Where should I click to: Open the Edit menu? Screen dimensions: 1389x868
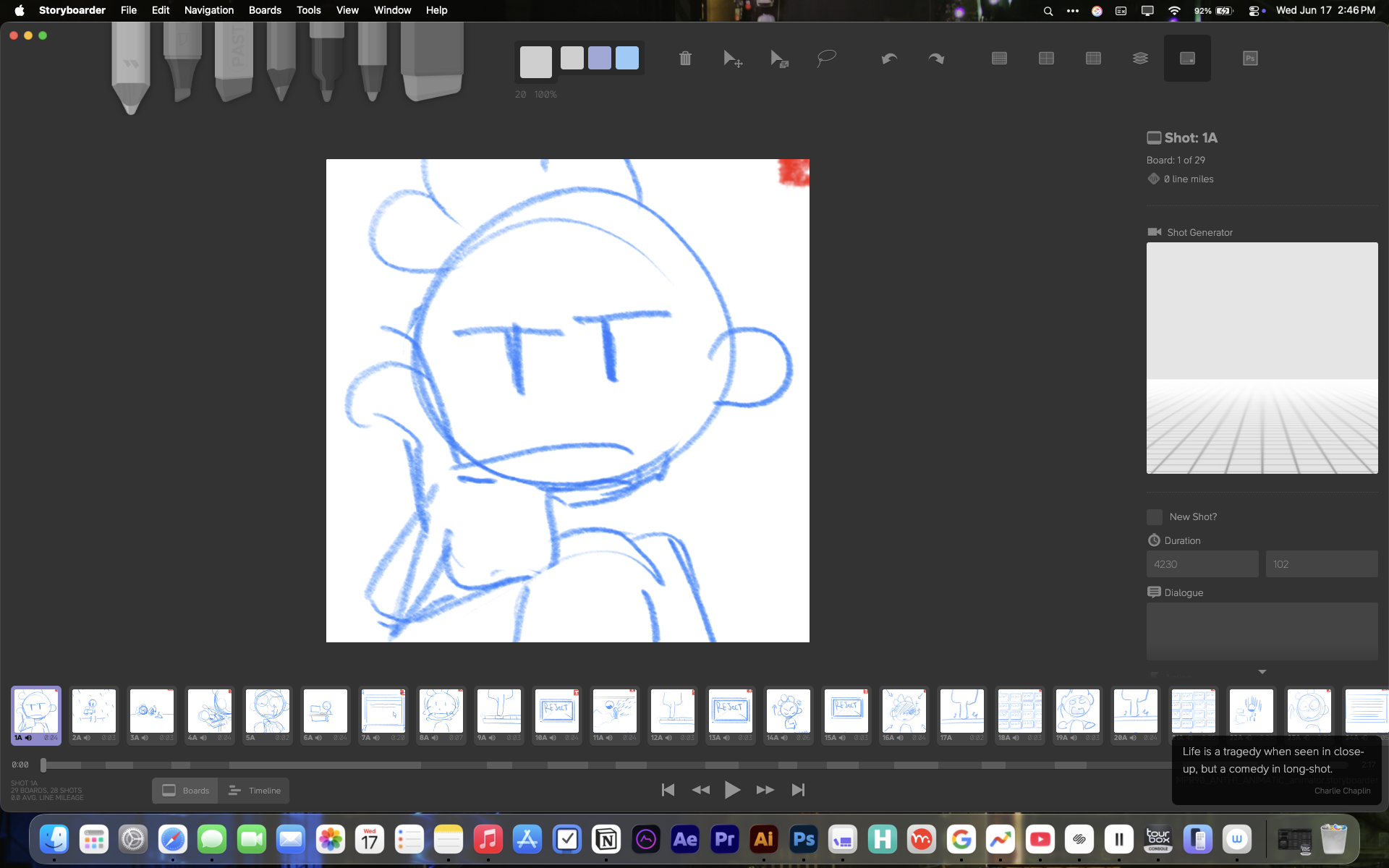(161, 10)
